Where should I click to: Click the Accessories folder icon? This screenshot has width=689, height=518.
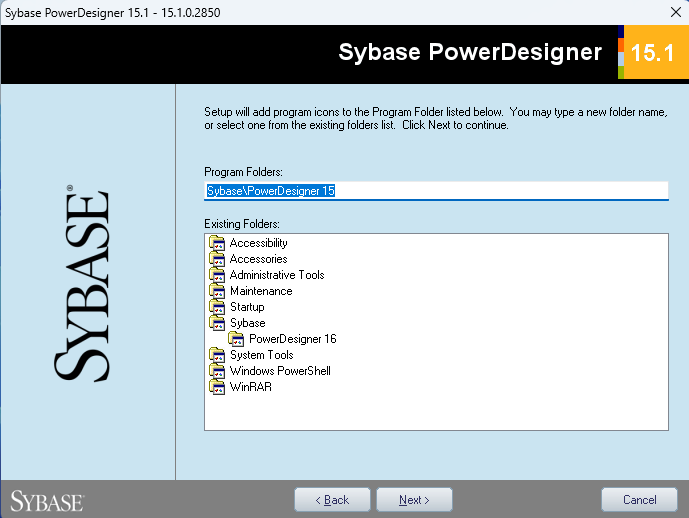(x=217, y=259)
